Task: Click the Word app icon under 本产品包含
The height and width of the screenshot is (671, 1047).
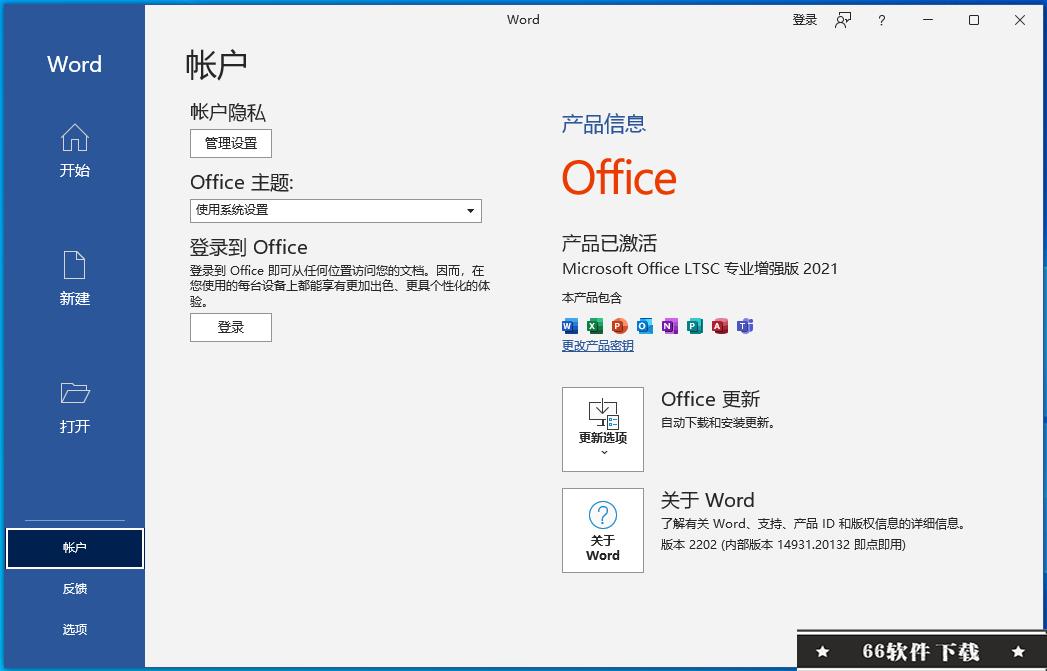Action: [570, 326]
